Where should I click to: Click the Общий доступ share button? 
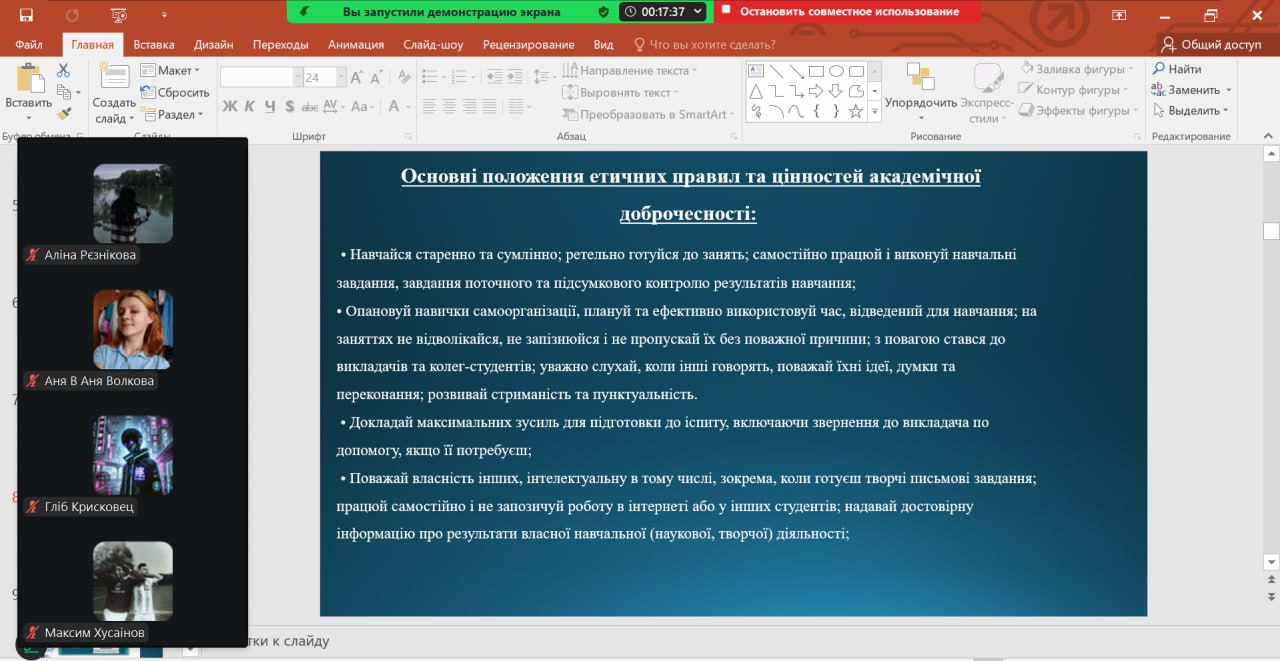coord(1211,44)
